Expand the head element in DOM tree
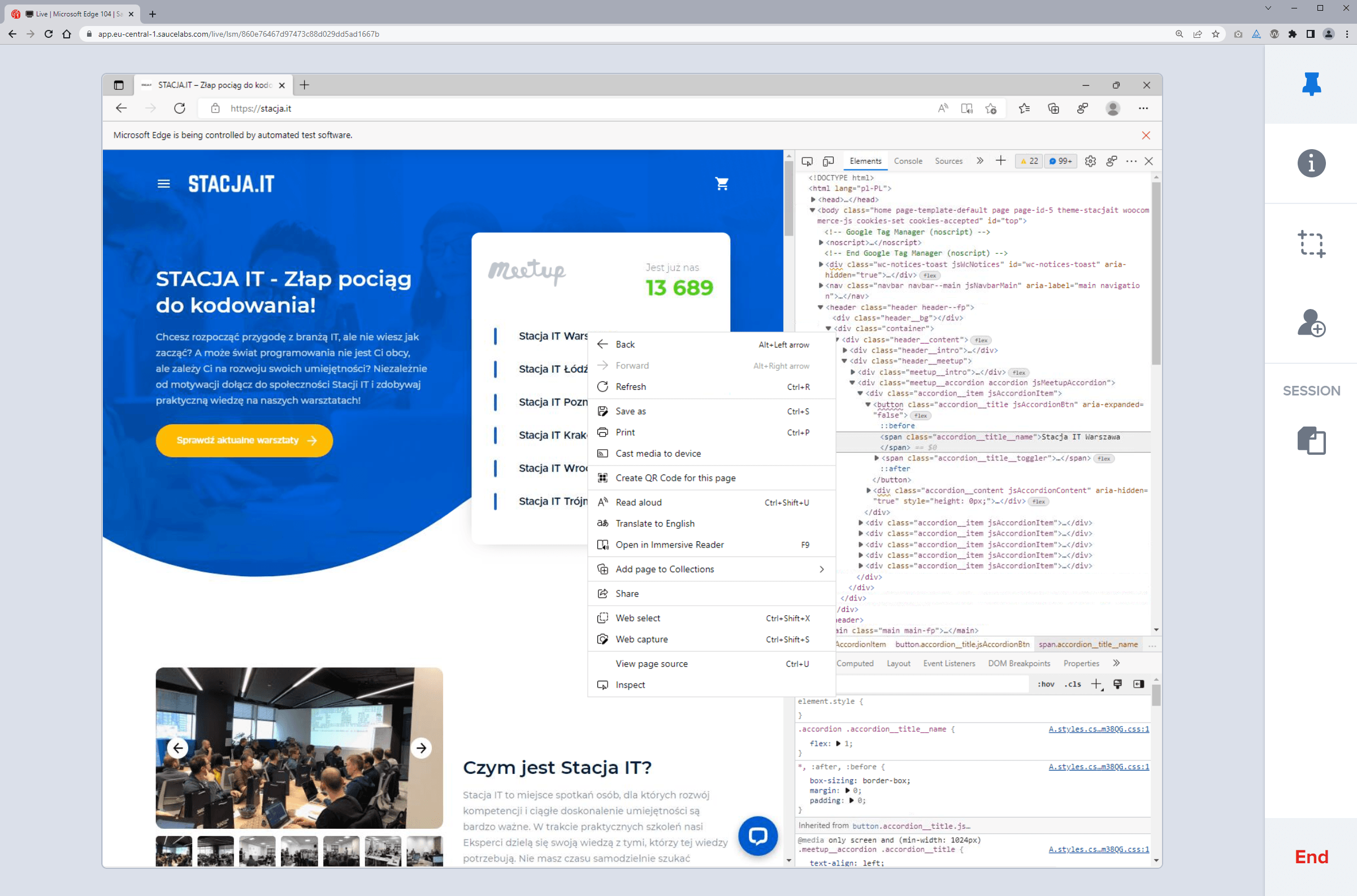This screenshot has width=1357, height=896. (813, 199)
